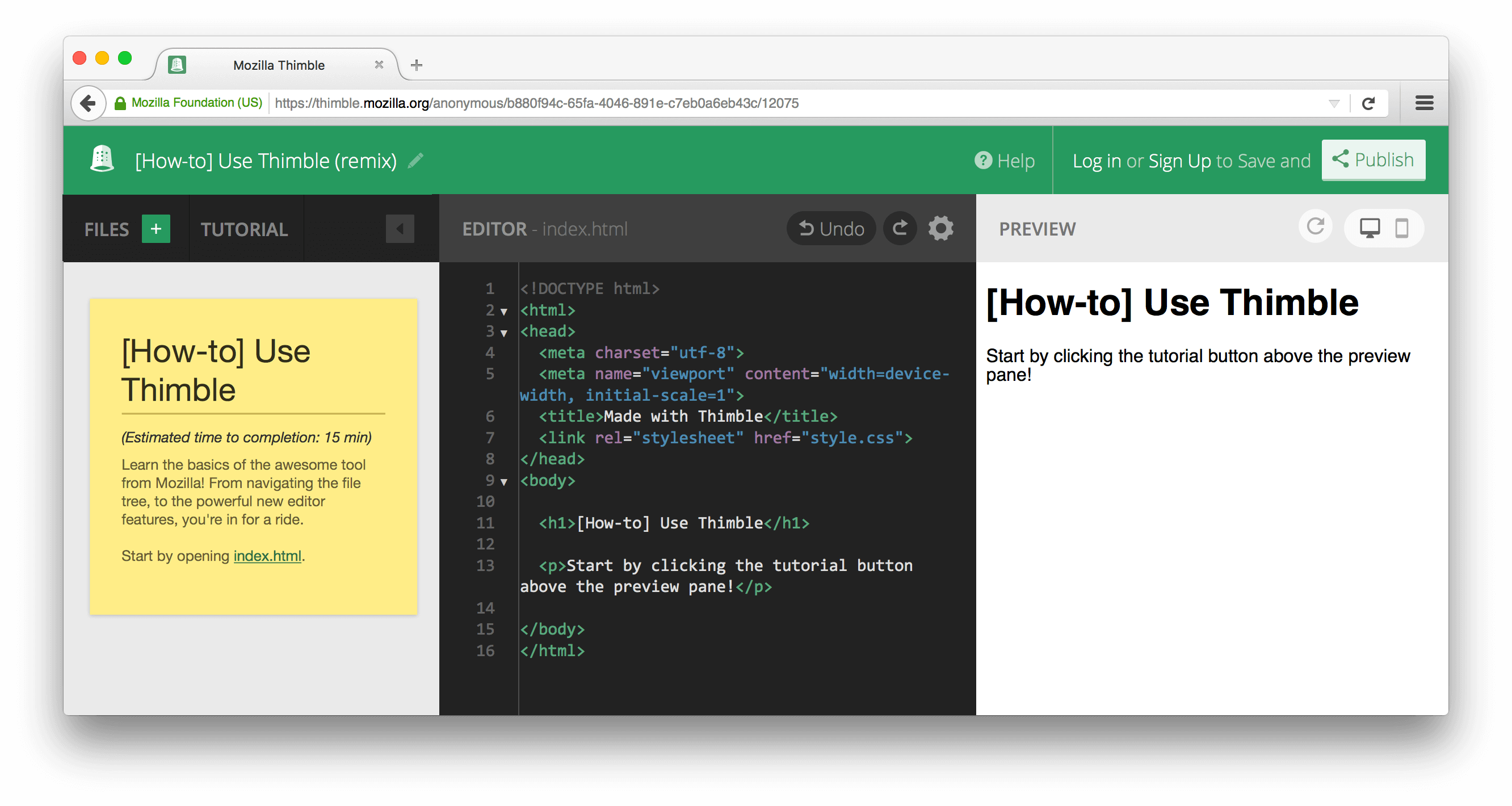This screenshot has width=1512, height=806.
Task: Click line number 11 in editor gutter
Action: click(x=485, y=522)
